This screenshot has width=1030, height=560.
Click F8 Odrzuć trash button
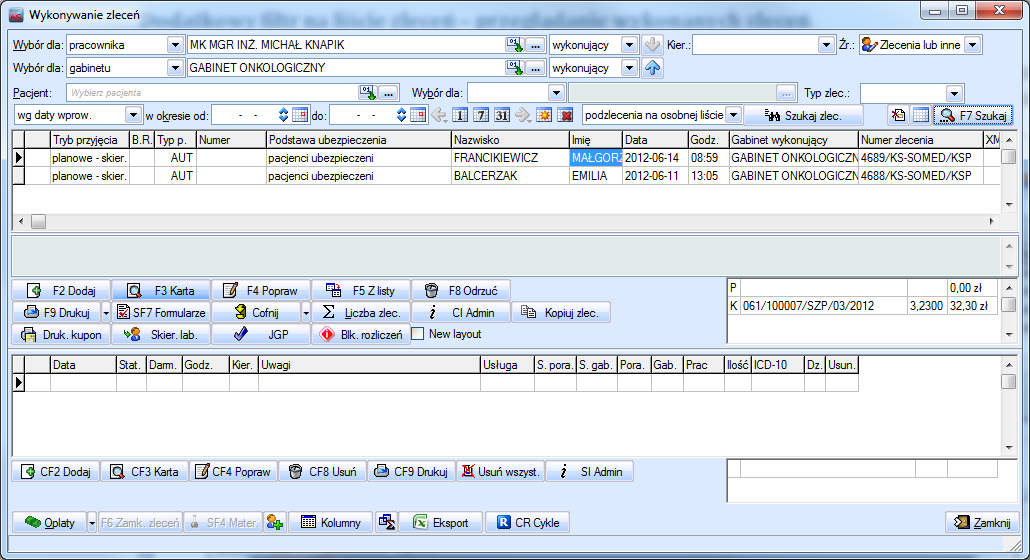(461, 290)
